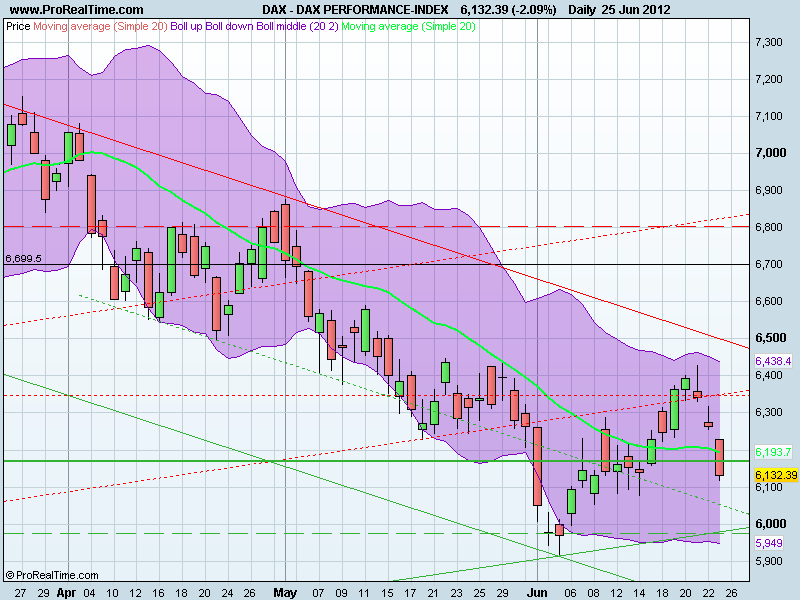Click the 6,100 price axis label
Image resolution: width=800 pixels, height=600 pixels.
coord(768,487)
